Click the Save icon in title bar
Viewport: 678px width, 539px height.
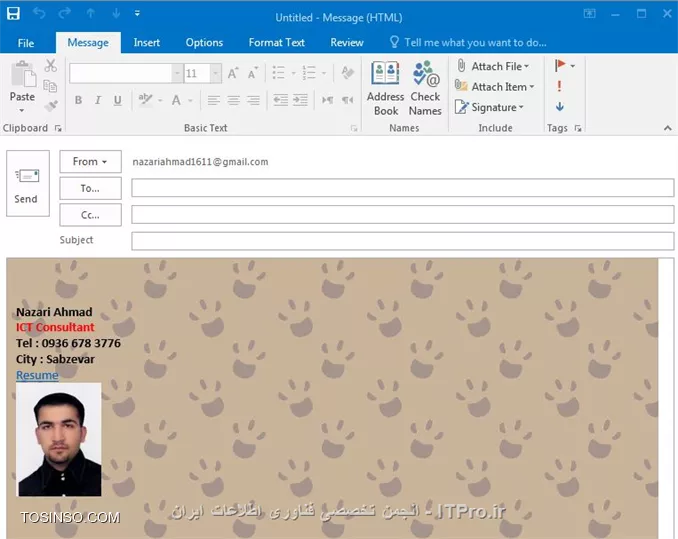[x=13, y=13]
